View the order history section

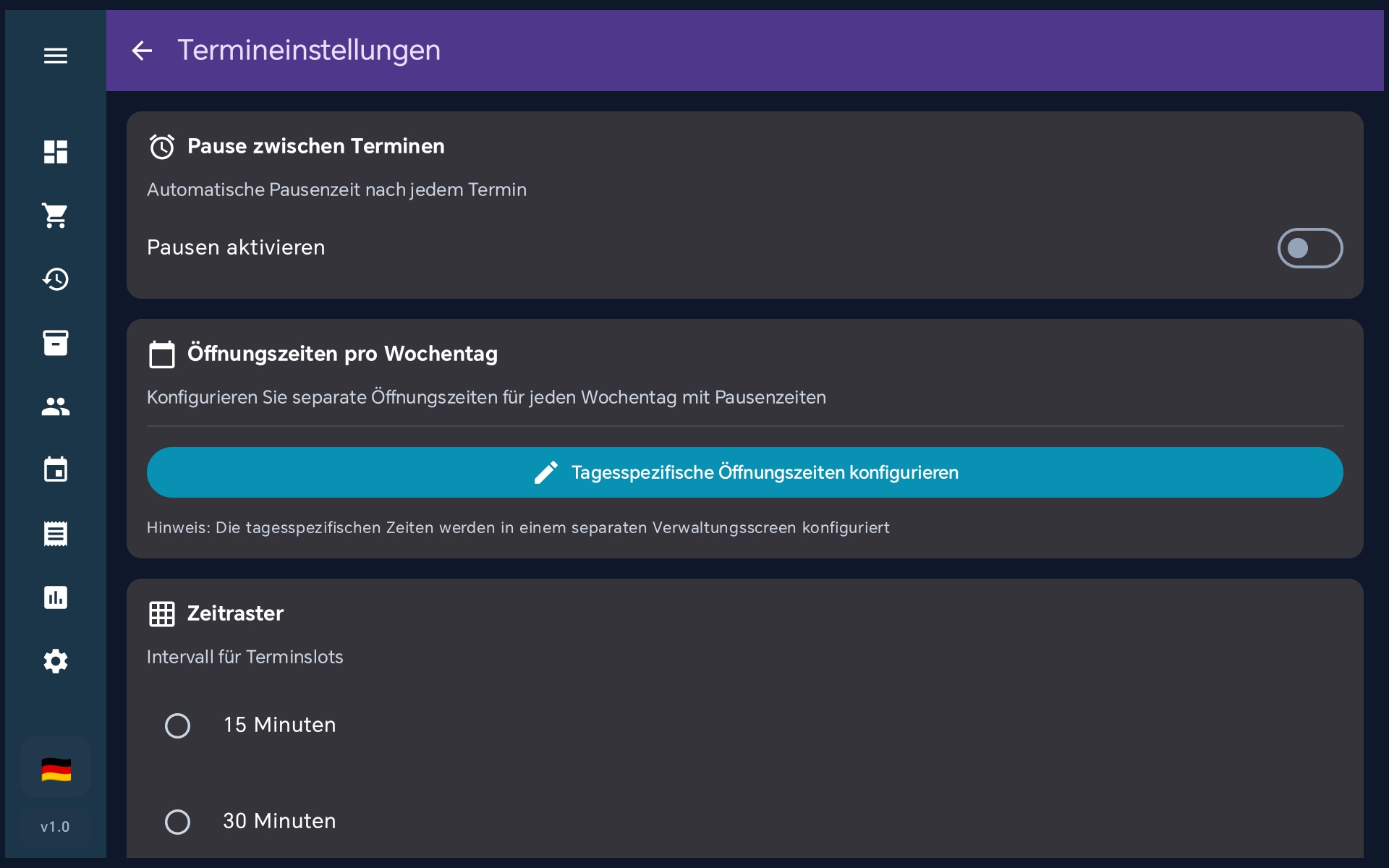55,279
